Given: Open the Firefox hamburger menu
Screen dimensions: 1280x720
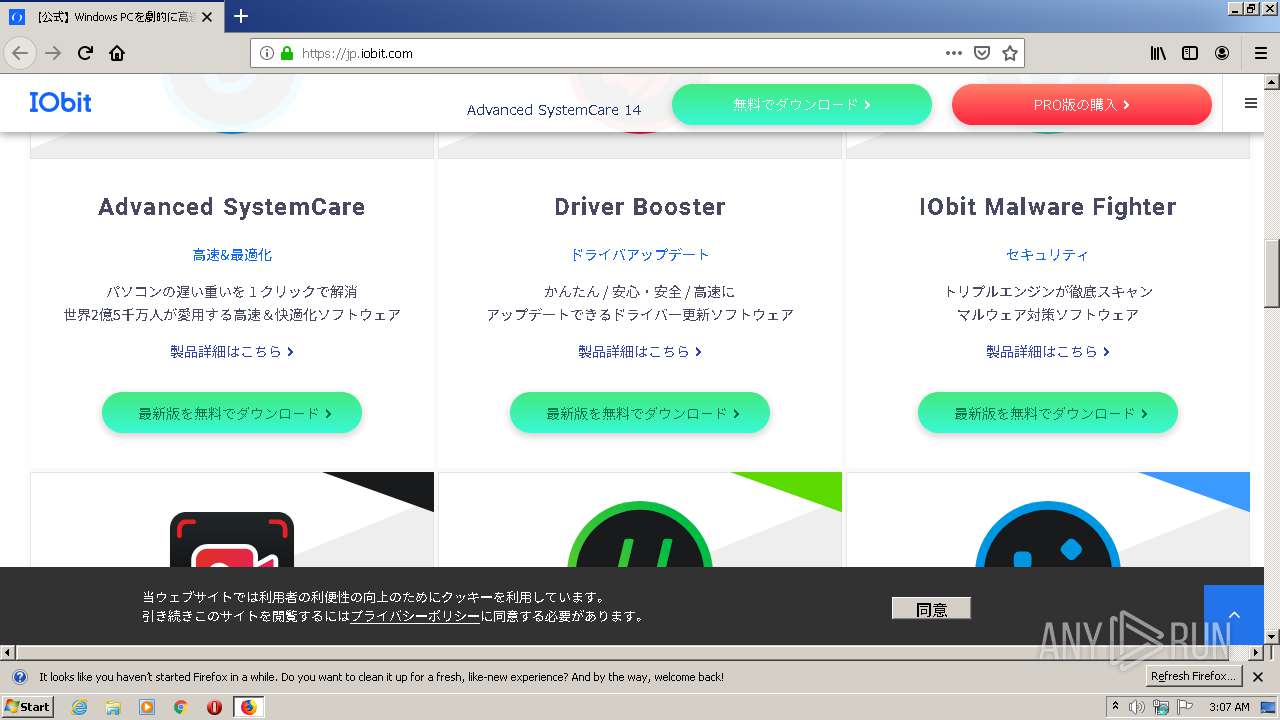Looking at the screenshot, I should pos(1260,53).
